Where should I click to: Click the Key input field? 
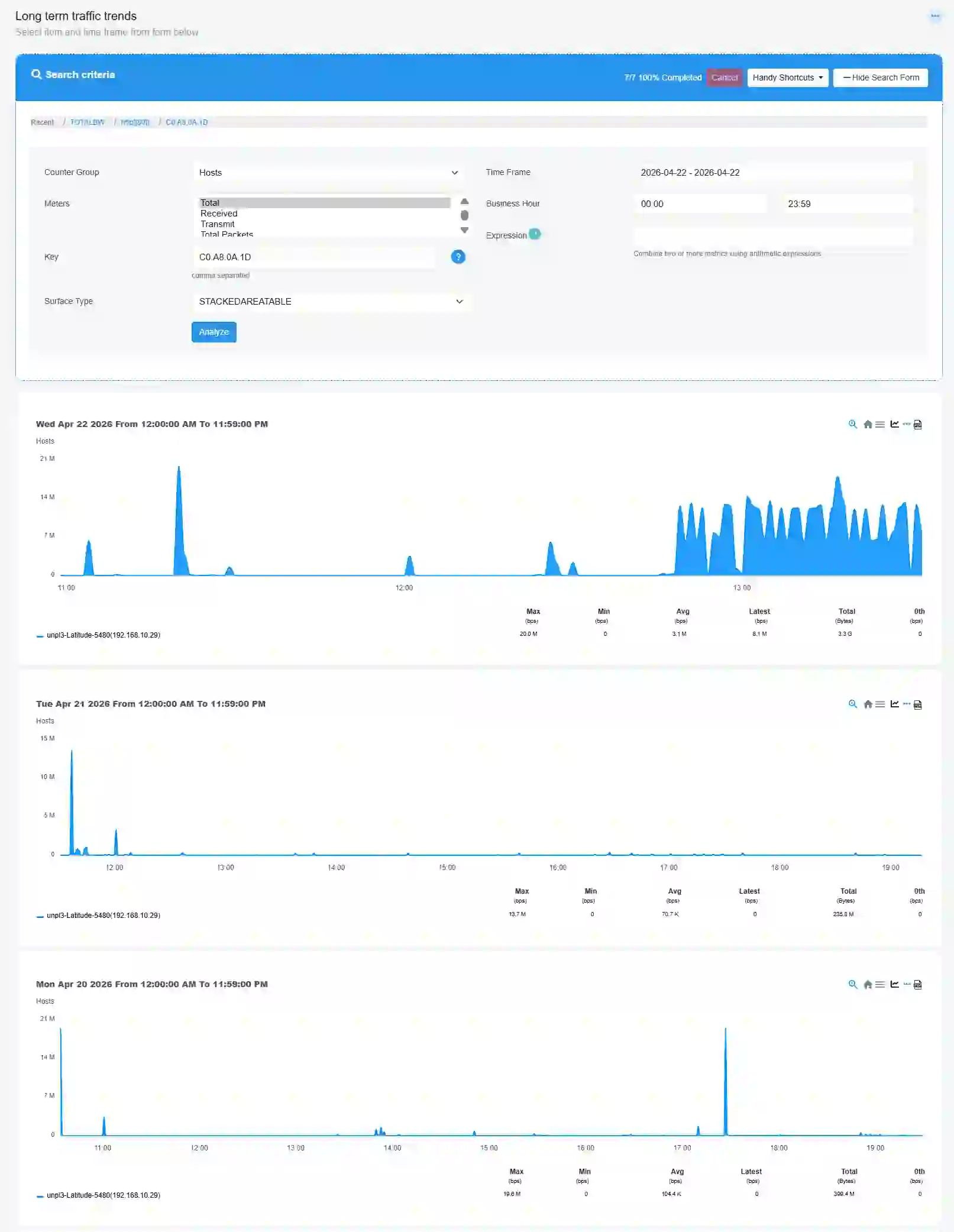coord(314,257)
